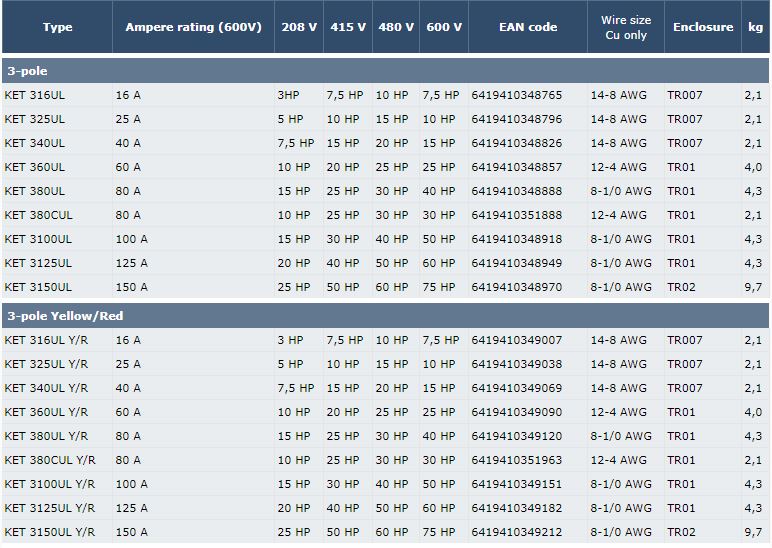Click 125 A rating in KET 3125UL Y/R row

click(x=131, y=508)
